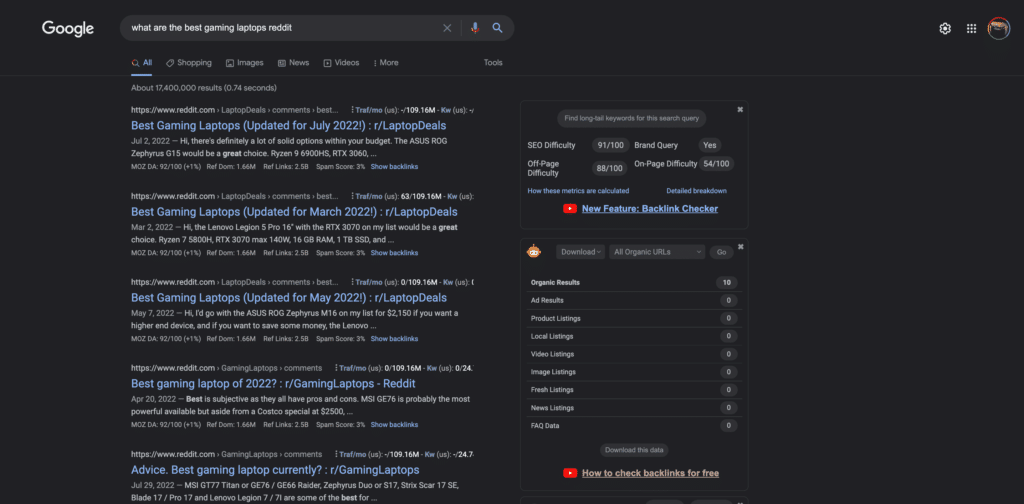Start voice search with the microphone icon

tap(475, 28)
